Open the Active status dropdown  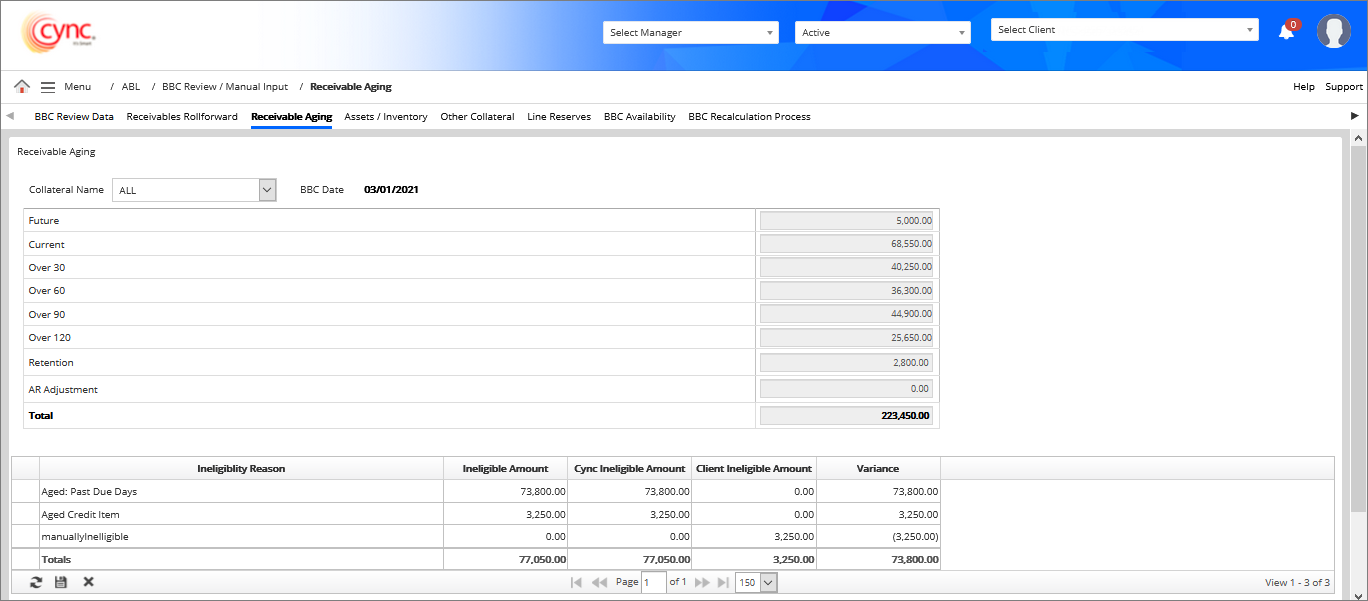click(x=882, y=33)
